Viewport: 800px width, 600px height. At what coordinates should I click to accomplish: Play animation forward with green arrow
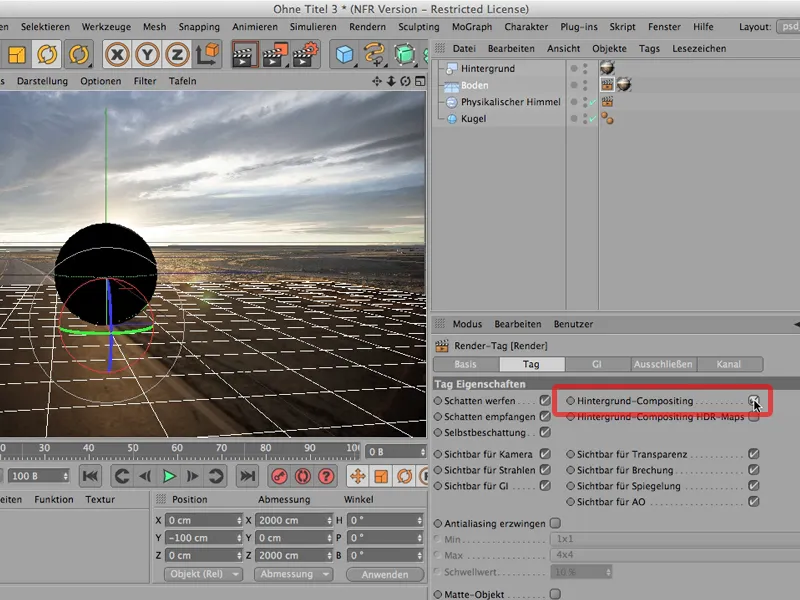[x=169, y=476]
